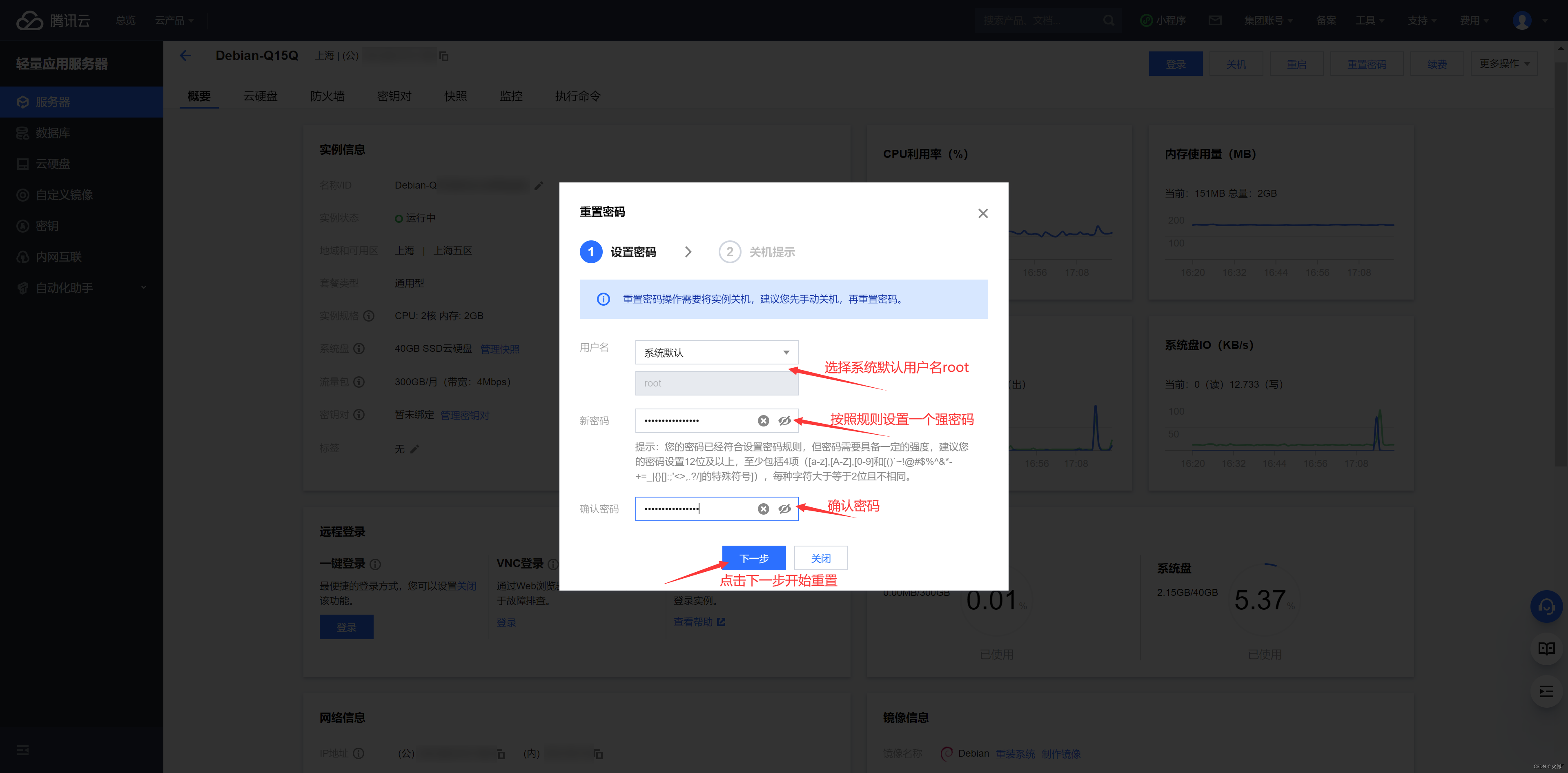Screen dimensions: 1568x773
Task: Expand the 自动化助手 sidebar item
Action: pyautogui.click(x=82, y=288)
